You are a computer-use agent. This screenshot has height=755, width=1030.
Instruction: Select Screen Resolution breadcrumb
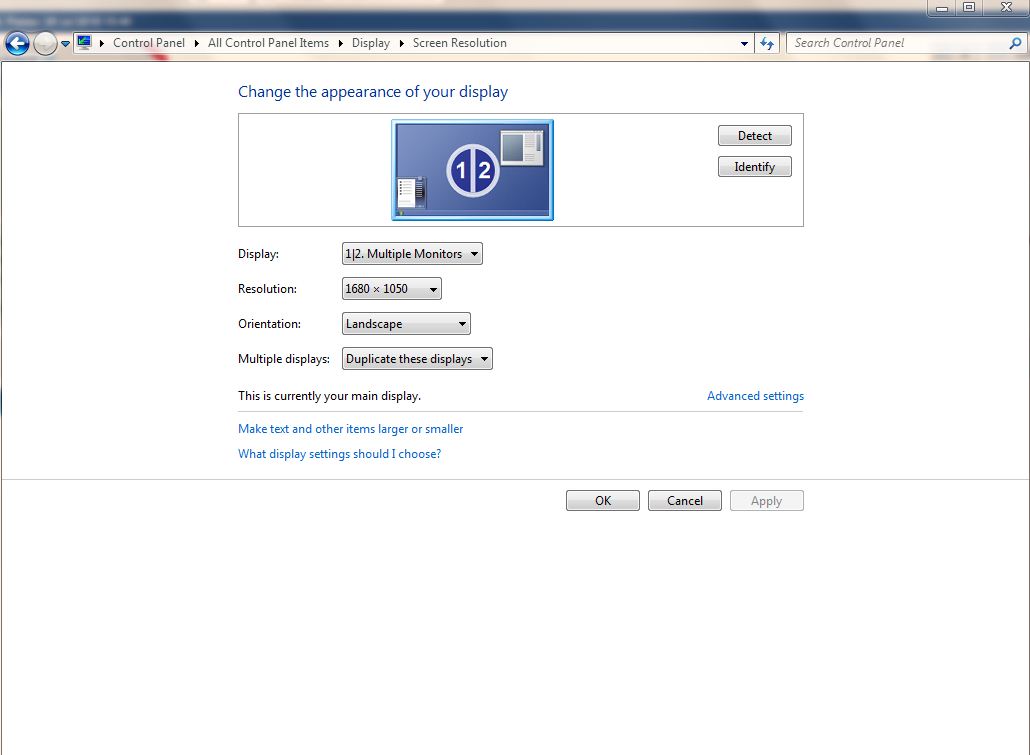(459, 43)
